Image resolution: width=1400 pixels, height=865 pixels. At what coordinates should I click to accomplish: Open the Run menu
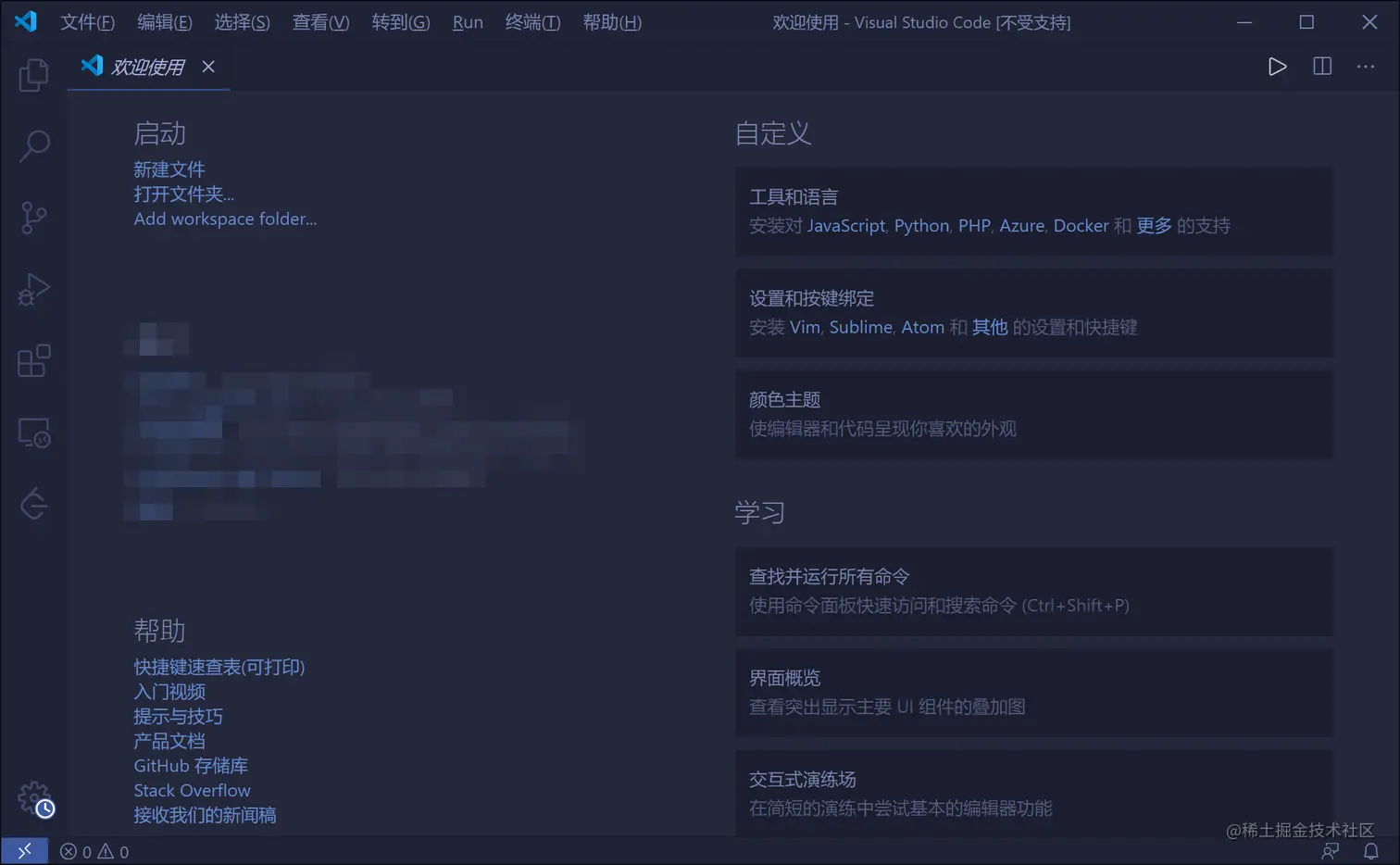468,22
